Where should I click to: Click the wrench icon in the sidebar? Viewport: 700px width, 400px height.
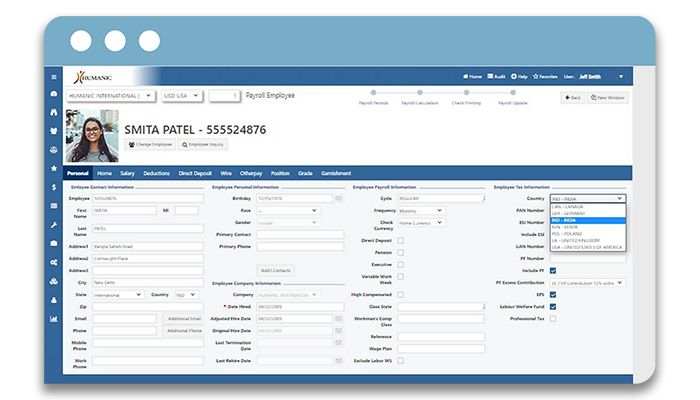click(54, 224)
